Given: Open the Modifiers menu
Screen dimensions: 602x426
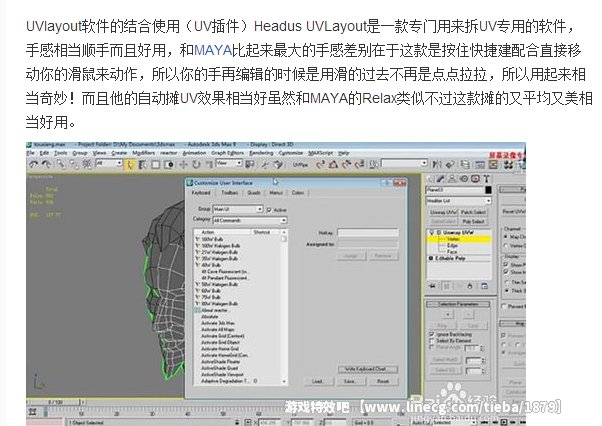Looking at the screenshot, I should pyautogui.click(x=143, y=153).
